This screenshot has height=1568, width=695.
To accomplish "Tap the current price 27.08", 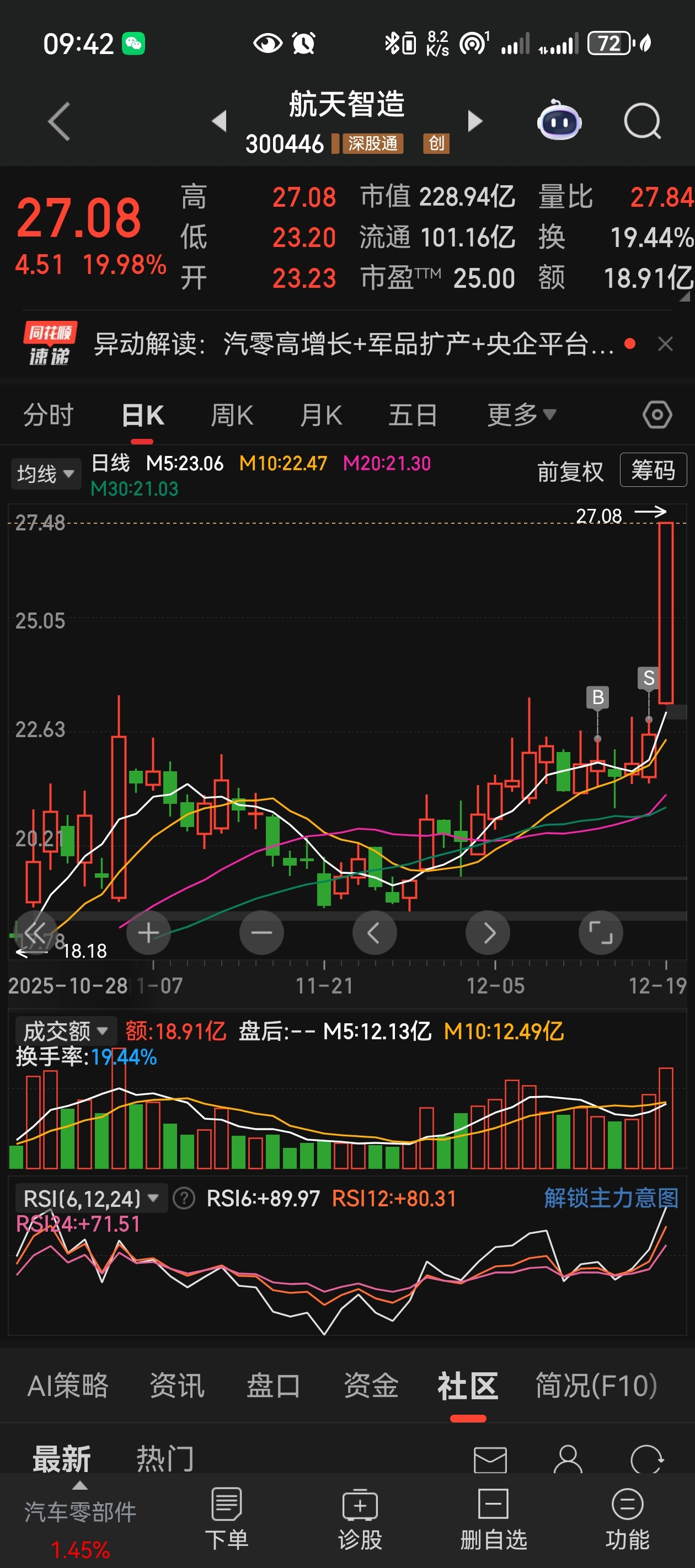I will 78,217.
